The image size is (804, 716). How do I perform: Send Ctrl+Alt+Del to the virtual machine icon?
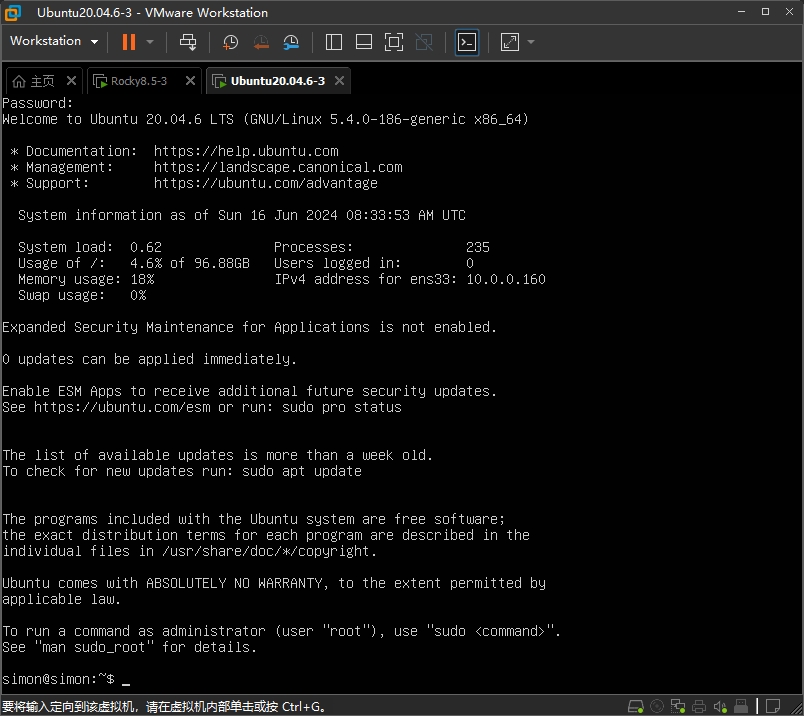pyautogui.click(x=188, y=42)
